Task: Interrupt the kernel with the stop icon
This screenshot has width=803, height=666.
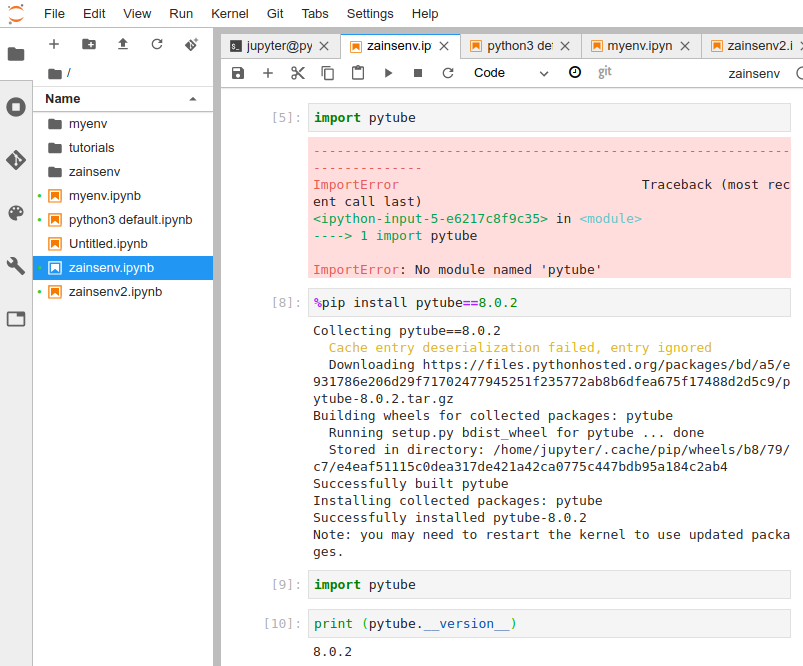Action: [x=418, y=73]
